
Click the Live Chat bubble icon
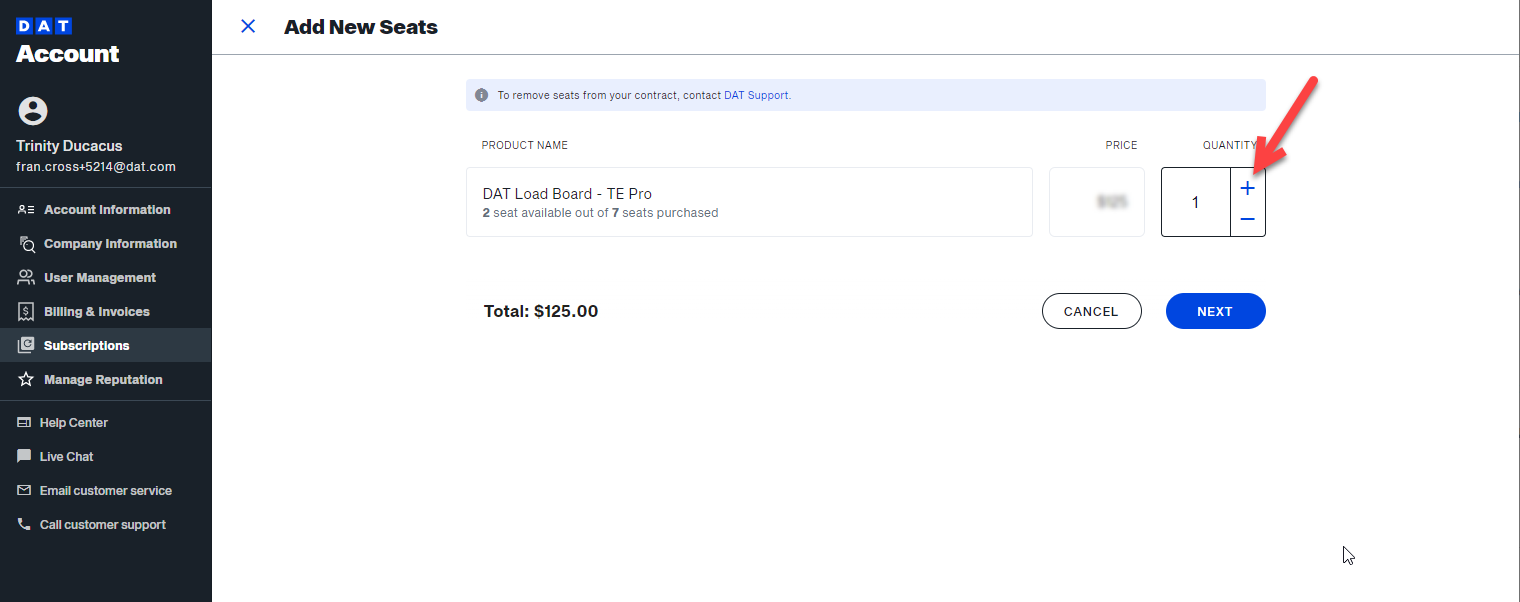[x=24, y=456]
